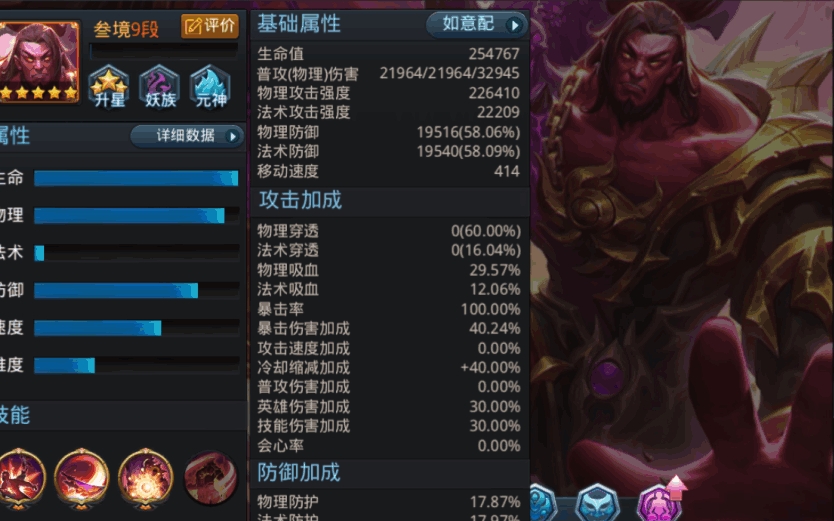The height and width of the screenshot is (521, 834).
Task: Select the 妖族 faction icon
Action: [x=160, y=87]
